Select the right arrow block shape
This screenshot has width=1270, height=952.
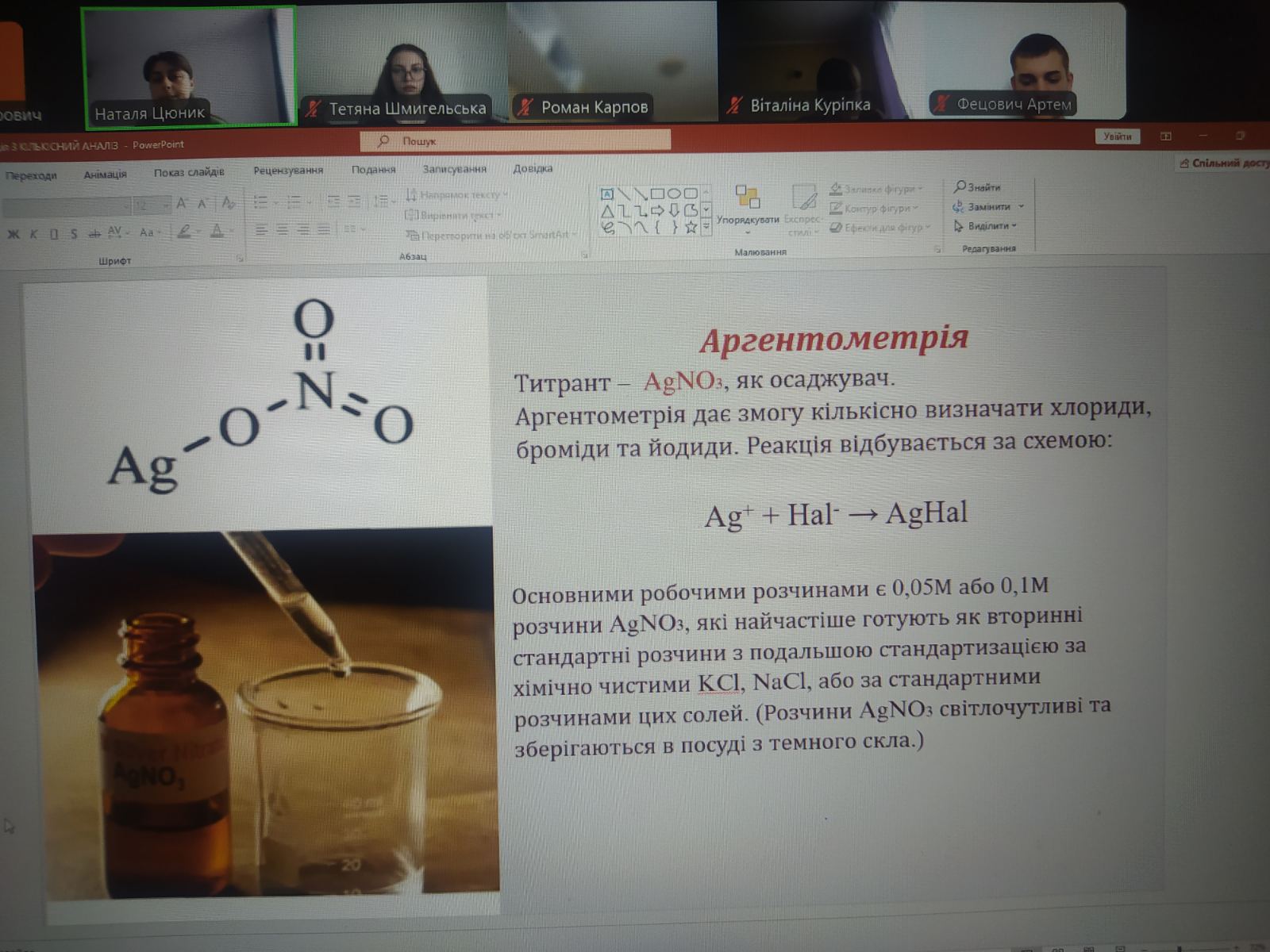[657, 211]
